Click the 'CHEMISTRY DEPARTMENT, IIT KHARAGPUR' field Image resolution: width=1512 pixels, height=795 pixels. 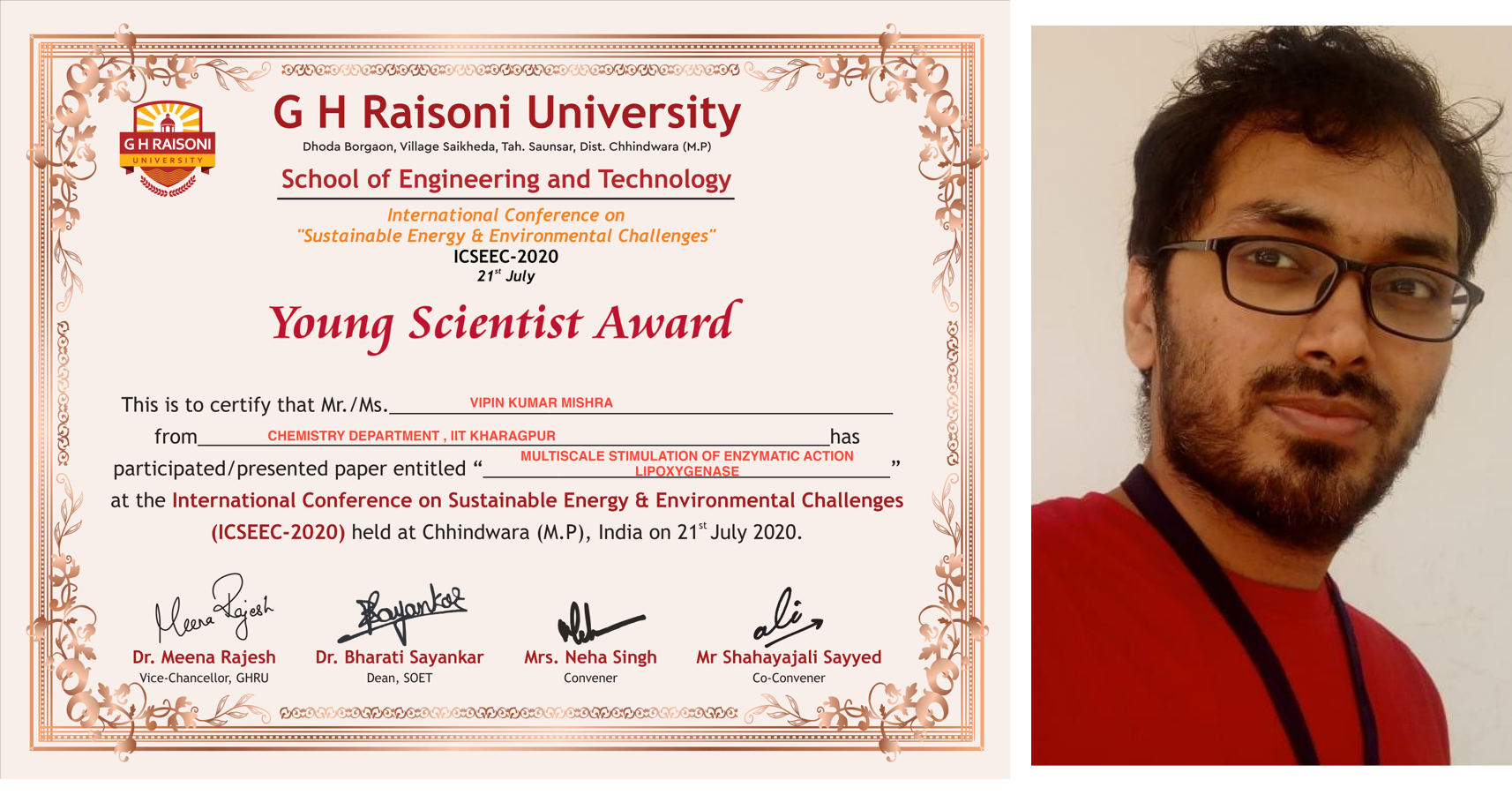point(411,436)
